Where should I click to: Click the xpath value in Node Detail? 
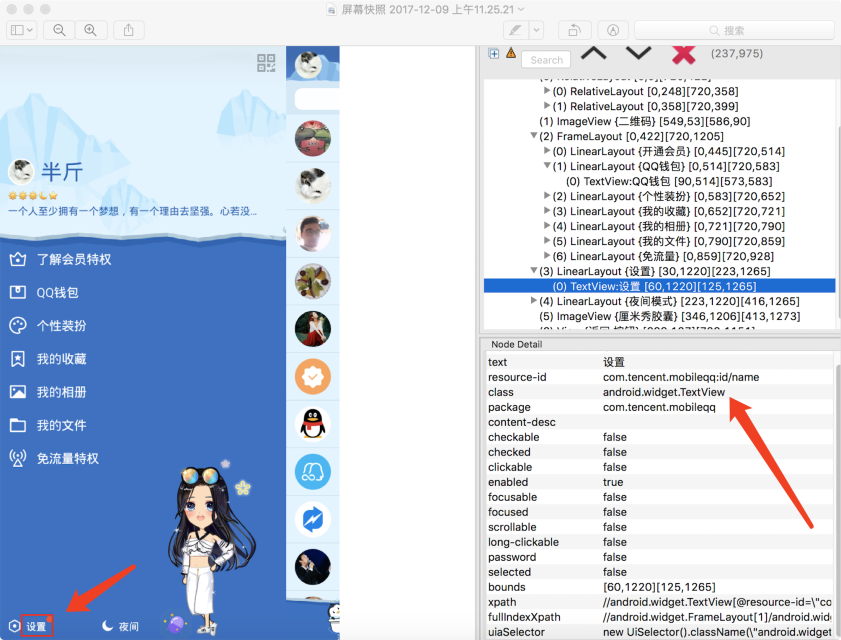pyautogui.click(x=717, y=602)
